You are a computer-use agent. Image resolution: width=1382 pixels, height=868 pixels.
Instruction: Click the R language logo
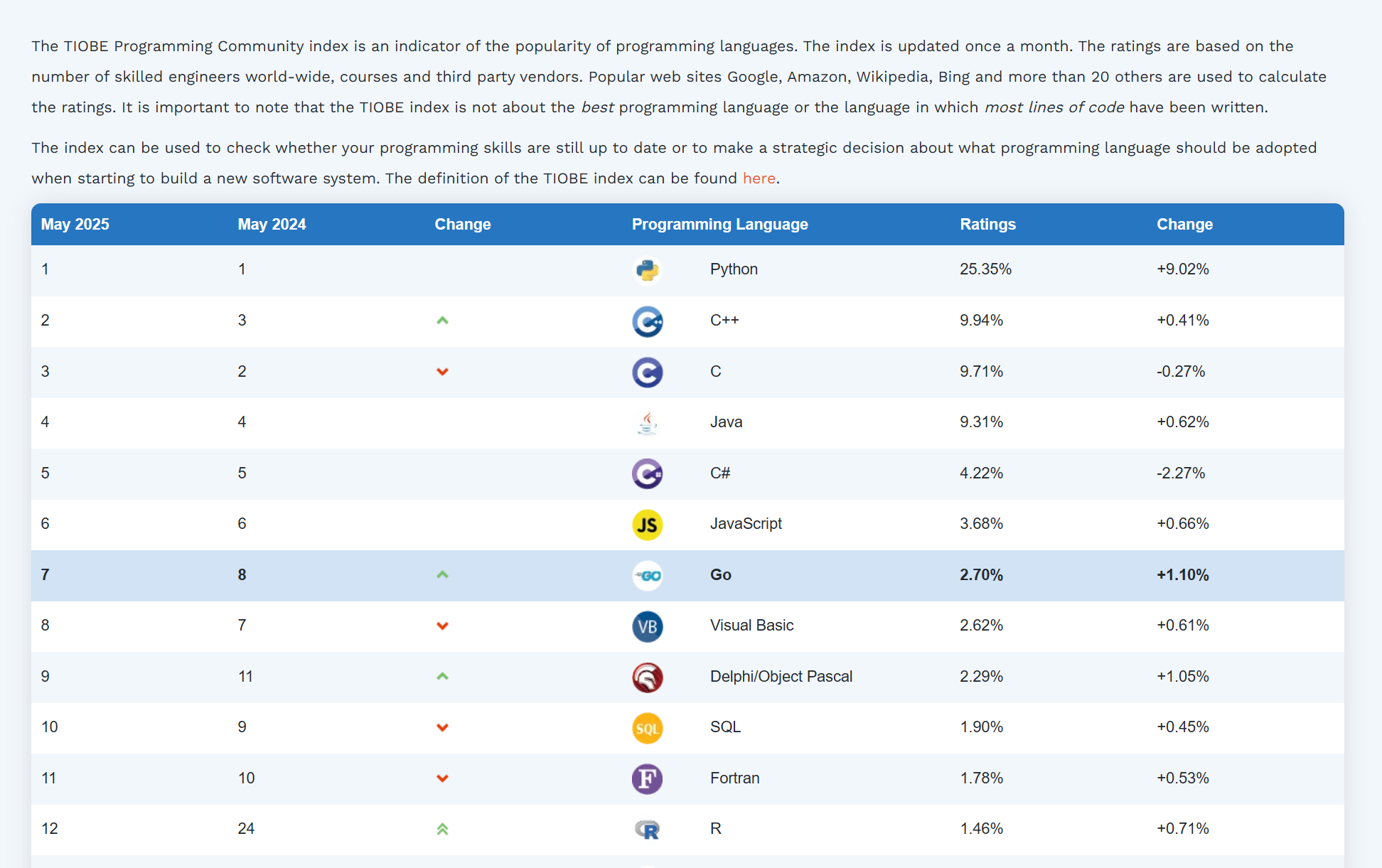[x=647, y=830]
